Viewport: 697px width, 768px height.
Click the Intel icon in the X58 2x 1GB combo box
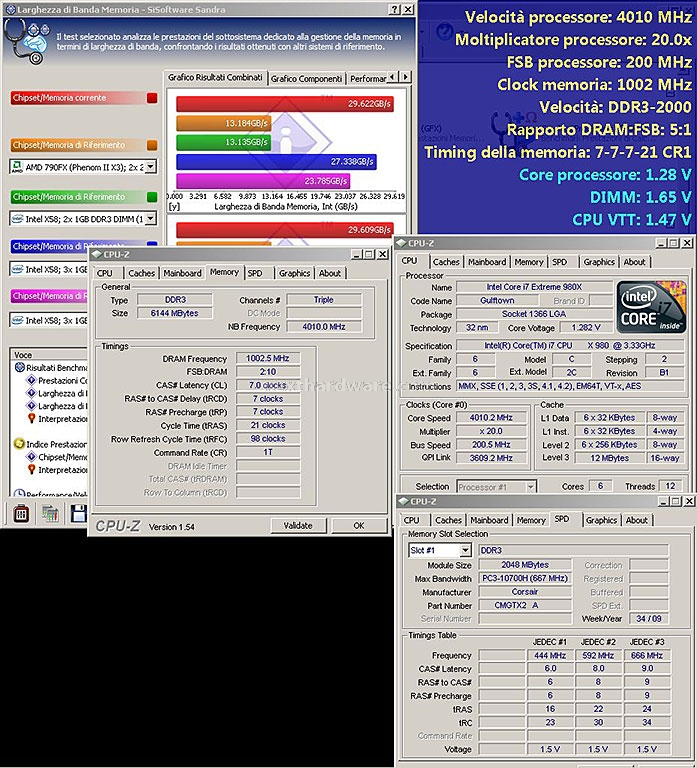pos(17,219)
